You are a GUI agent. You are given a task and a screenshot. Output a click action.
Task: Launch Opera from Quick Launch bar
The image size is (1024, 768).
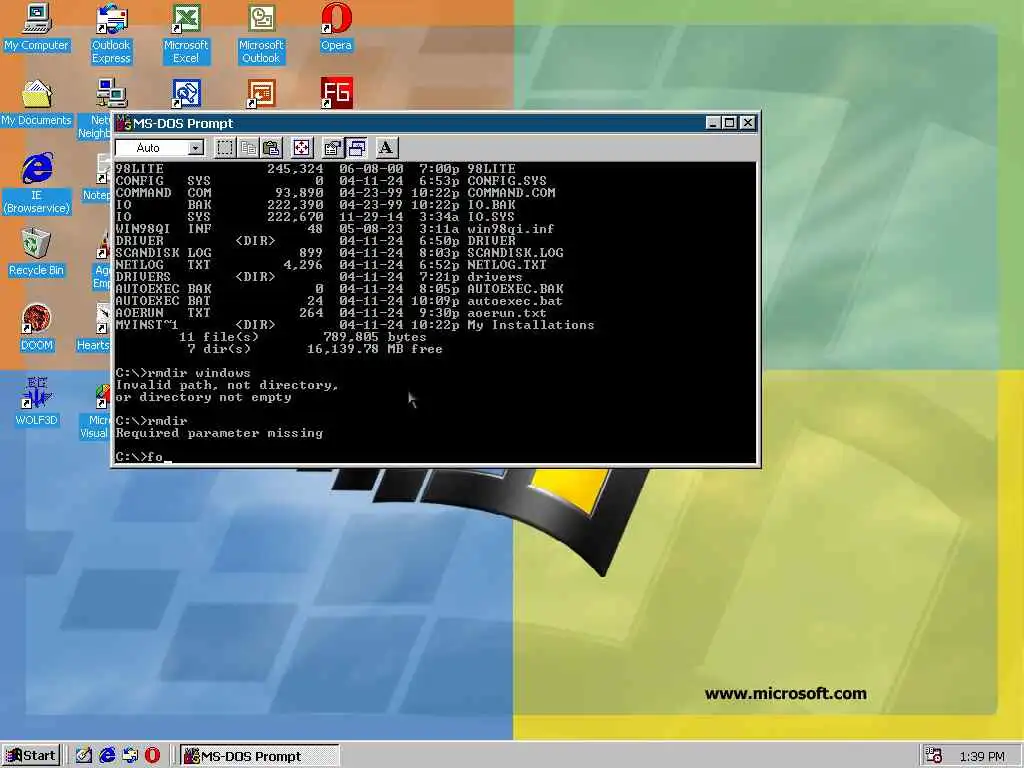(x=152, y=756)
